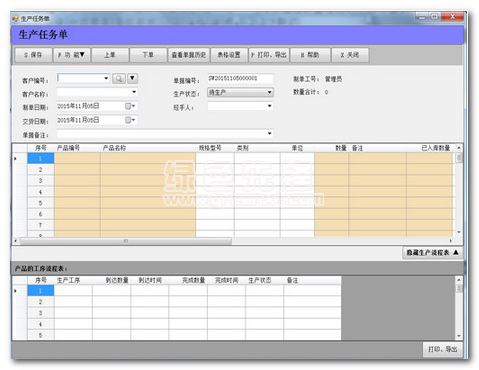Click product grid horizontal scrollbar thumb
479x370 pixels.
tap(126, 241)
